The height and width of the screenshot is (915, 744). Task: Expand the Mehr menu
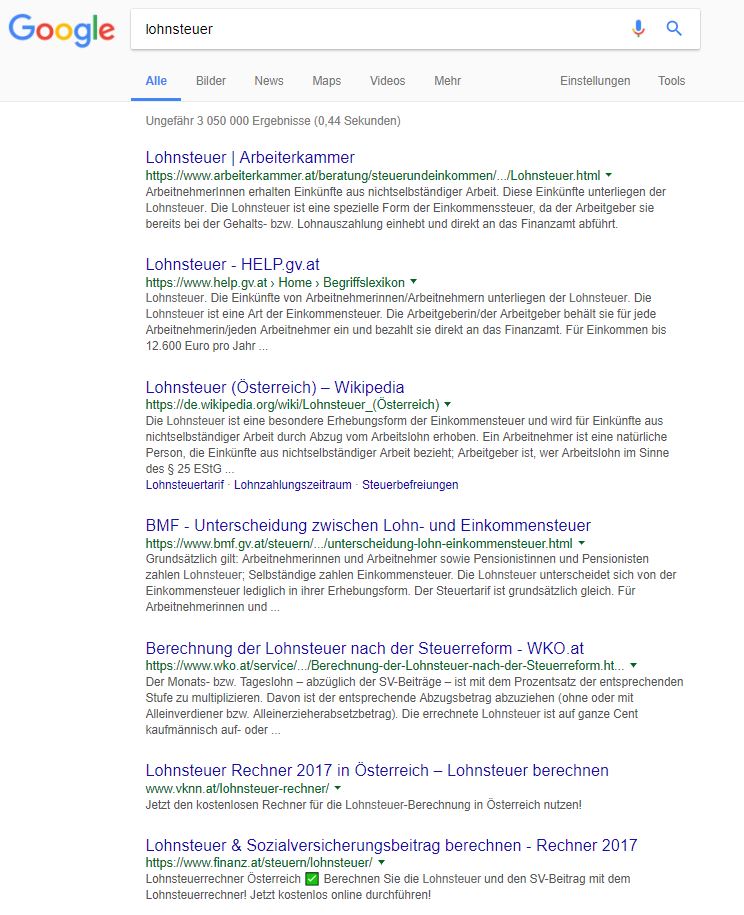(x=447, y=81)
